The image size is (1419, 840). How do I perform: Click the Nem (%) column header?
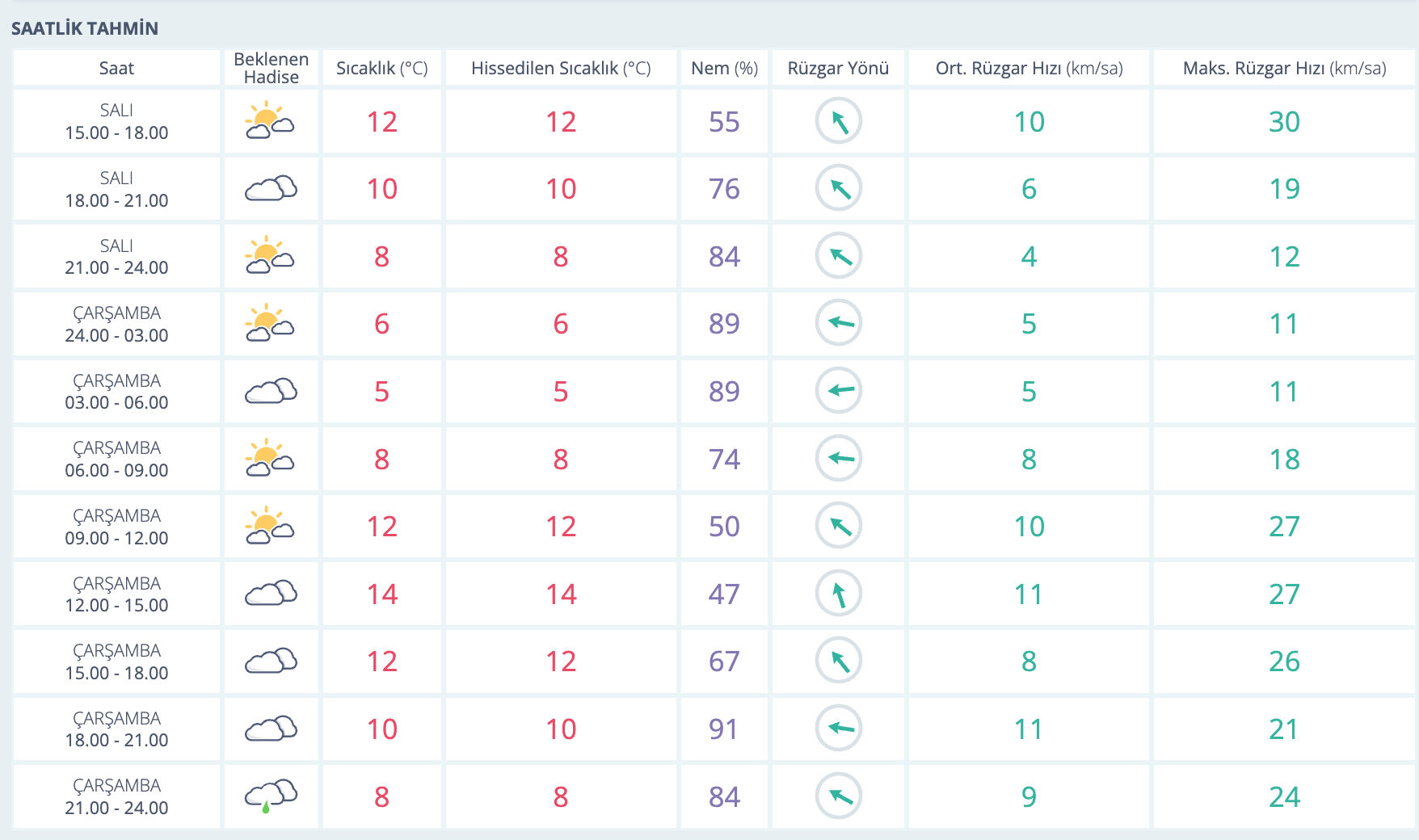pos(724,68)
